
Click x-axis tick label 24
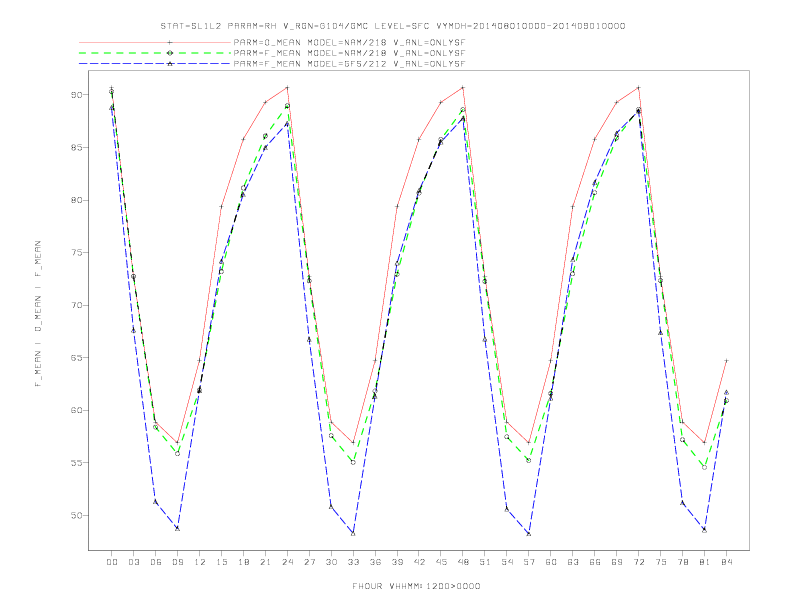[287, 562]
